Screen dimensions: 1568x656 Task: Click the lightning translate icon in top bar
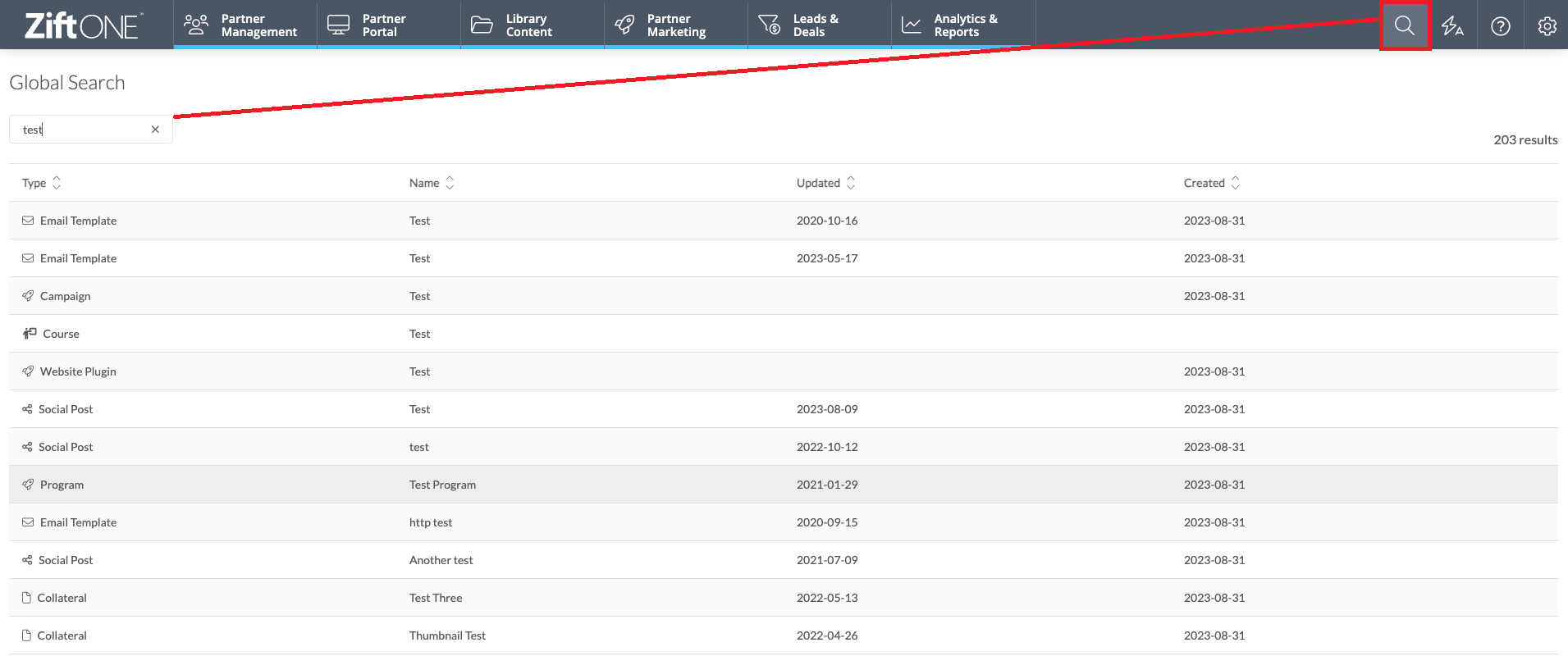(1452, 26)
